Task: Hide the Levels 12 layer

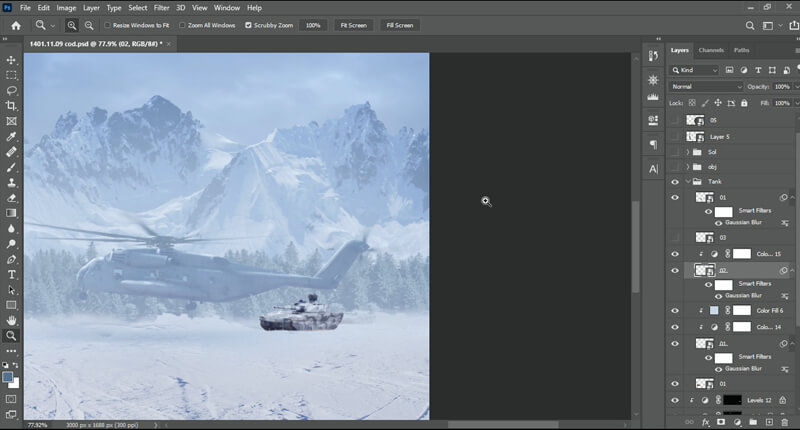Action: [x=675, y=400]
